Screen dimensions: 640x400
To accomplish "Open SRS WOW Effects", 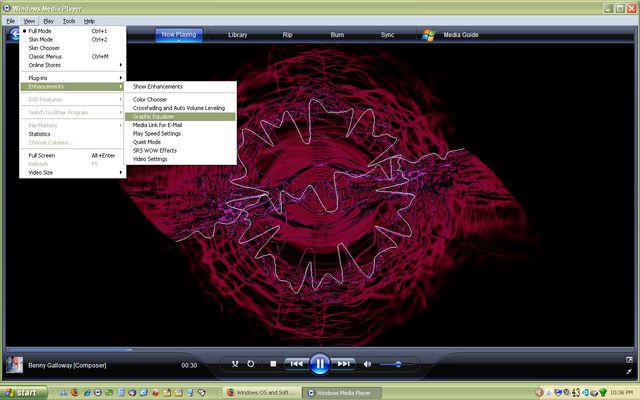I will tap(180, 151).
